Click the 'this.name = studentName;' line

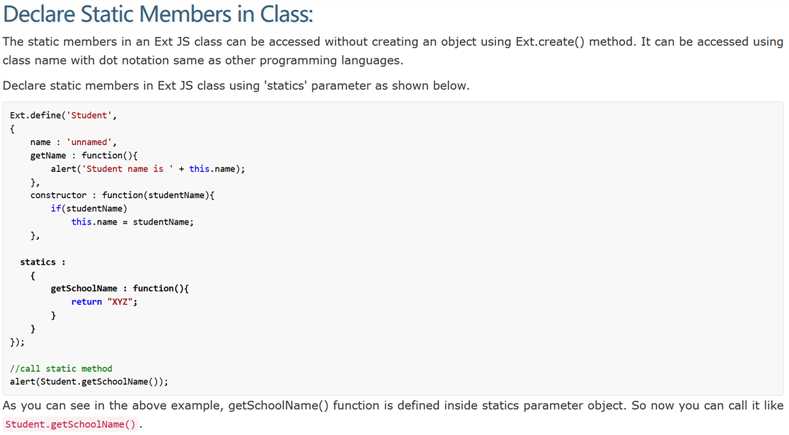pyautogui.click(x=132, y=222)
